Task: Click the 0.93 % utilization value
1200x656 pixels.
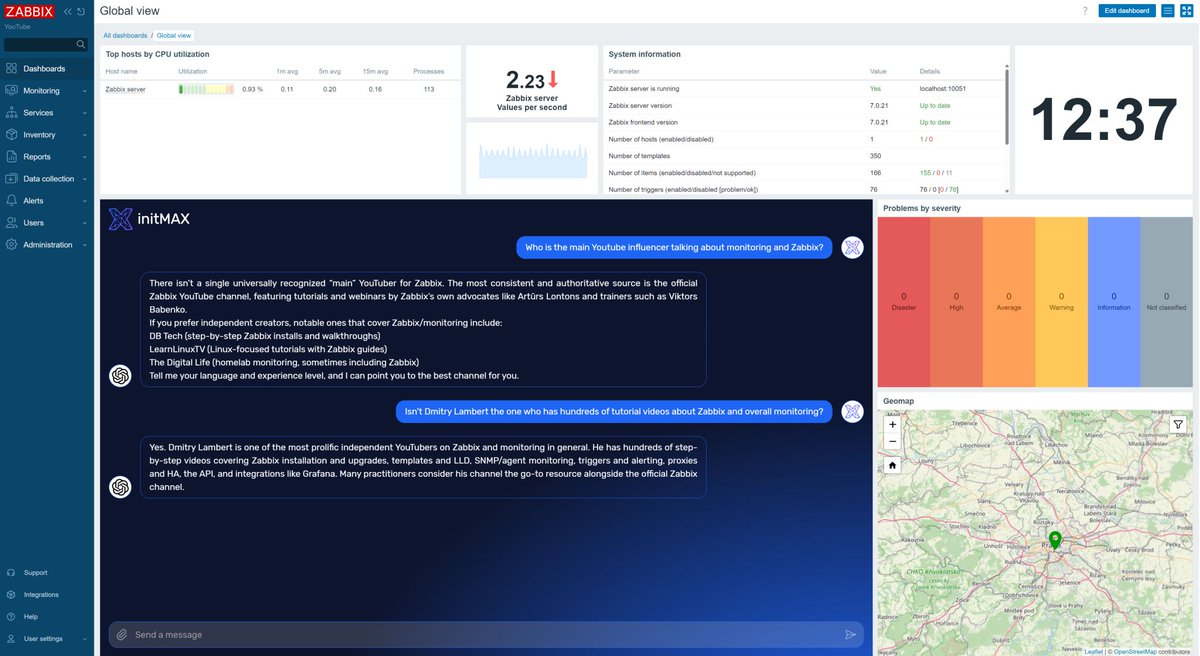Action: pyautogui.click(x=253, y=89)
